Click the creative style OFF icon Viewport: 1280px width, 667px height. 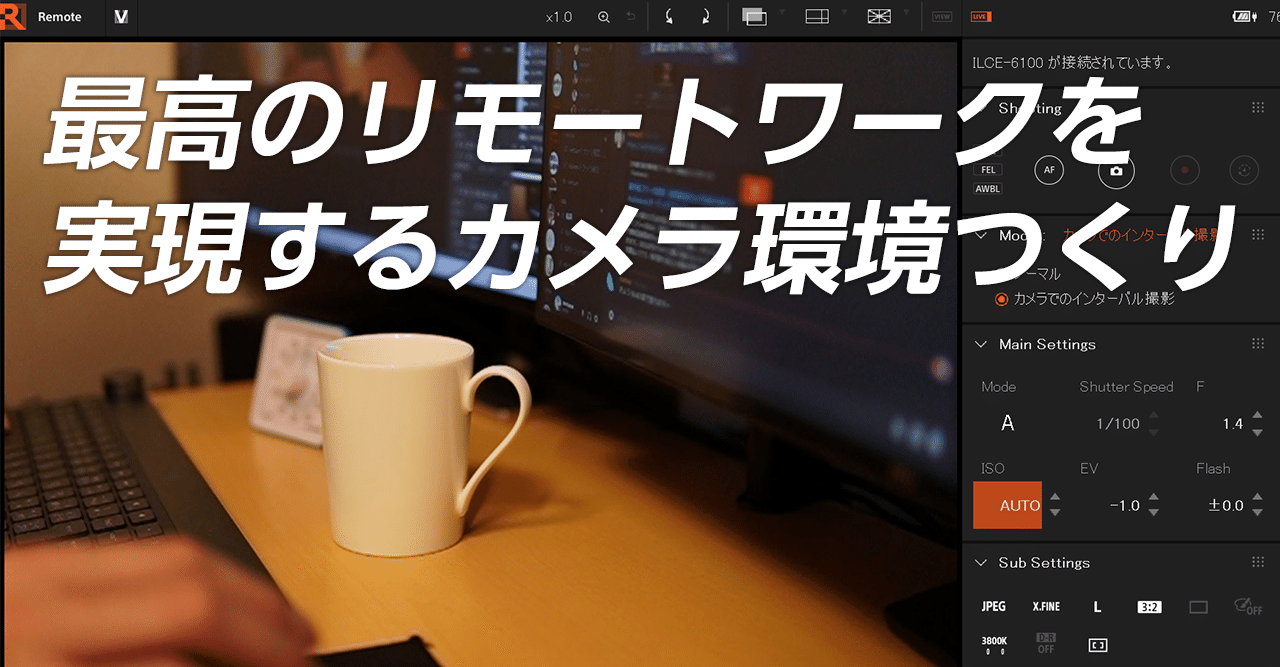[1248, 606]
